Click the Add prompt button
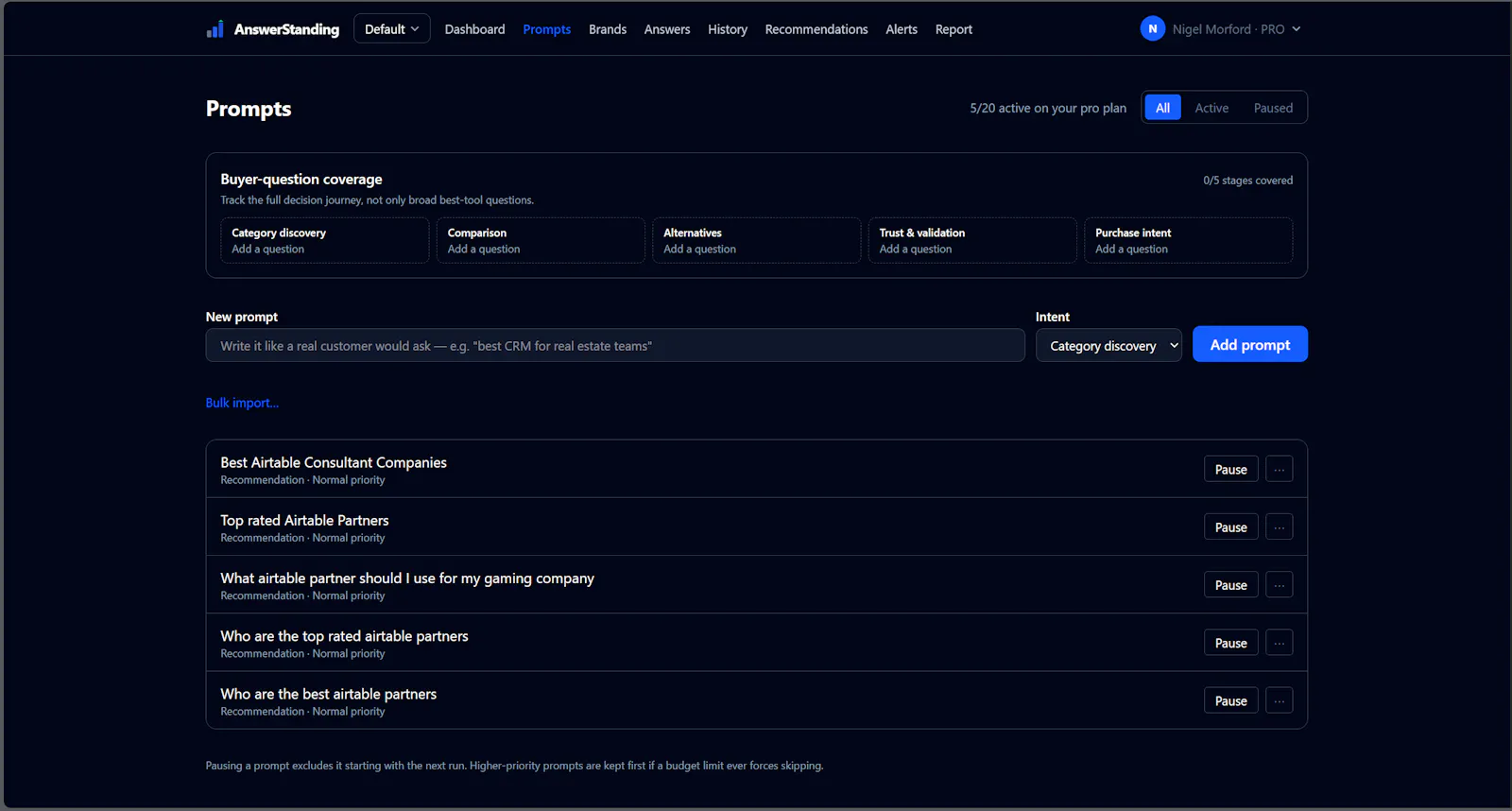The width and height of the screenshot is (1512, 811). coord(1250,344)
